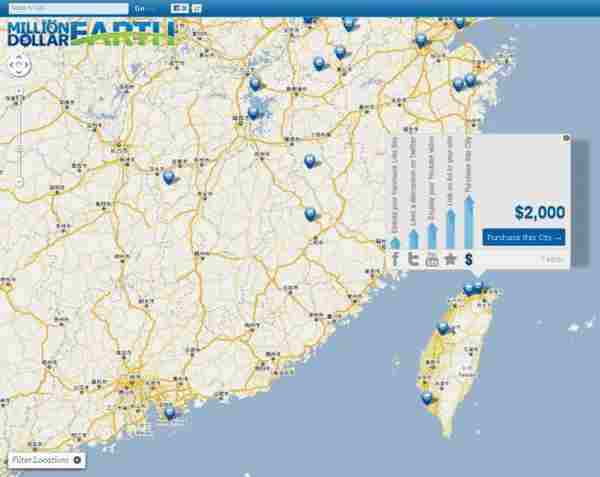Select the map pin on the large blue lake
The height and width of the screenshot is (477, 600).
(253, 114)
